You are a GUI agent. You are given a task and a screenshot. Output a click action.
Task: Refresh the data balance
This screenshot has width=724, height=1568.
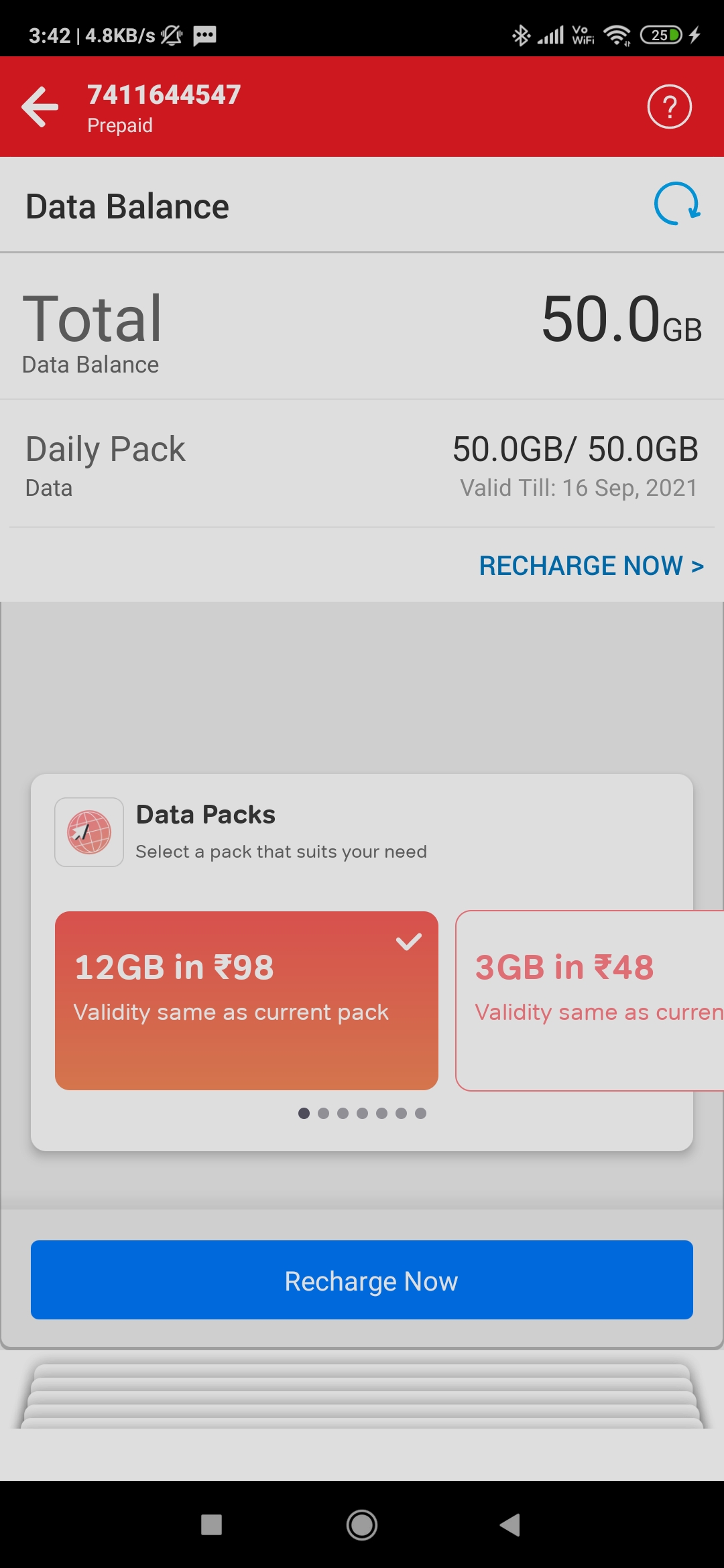677,204
